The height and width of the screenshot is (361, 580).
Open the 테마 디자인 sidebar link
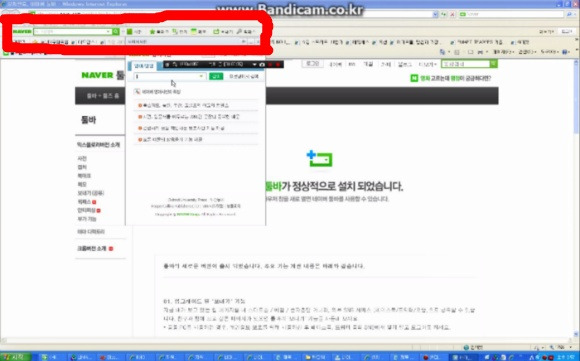tap(91, 232)
